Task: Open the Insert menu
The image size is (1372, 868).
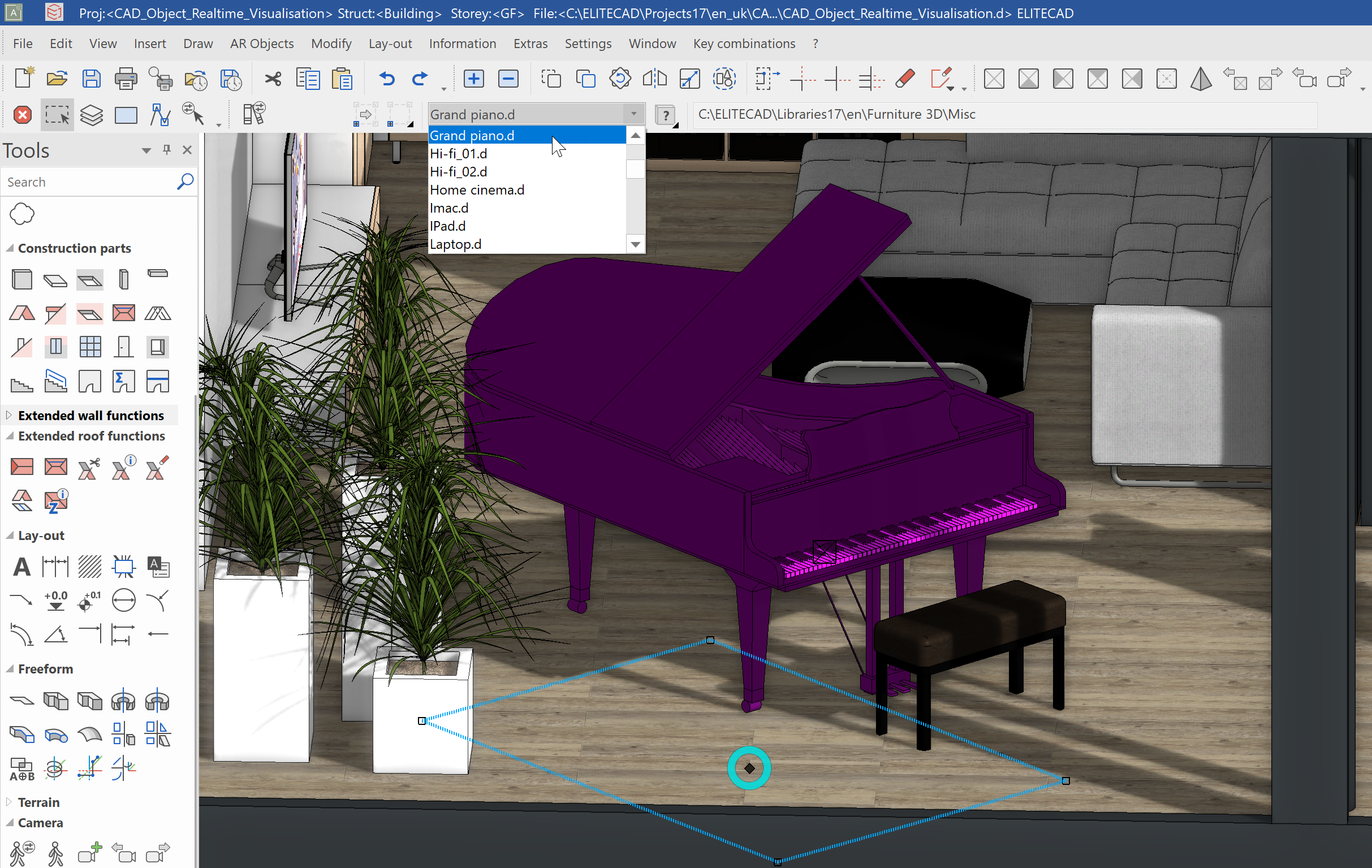Action: (150, 44)
